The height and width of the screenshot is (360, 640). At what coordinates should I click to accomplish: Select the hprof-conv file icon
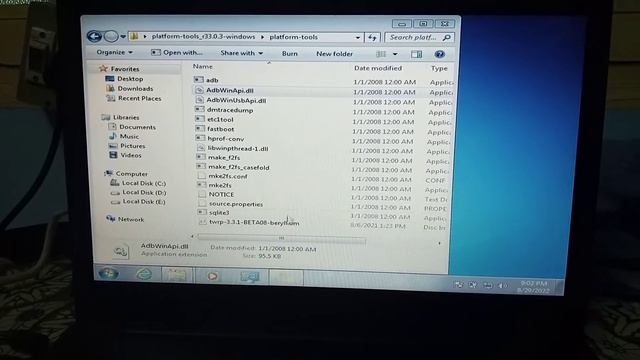click(x=200, y=138)
